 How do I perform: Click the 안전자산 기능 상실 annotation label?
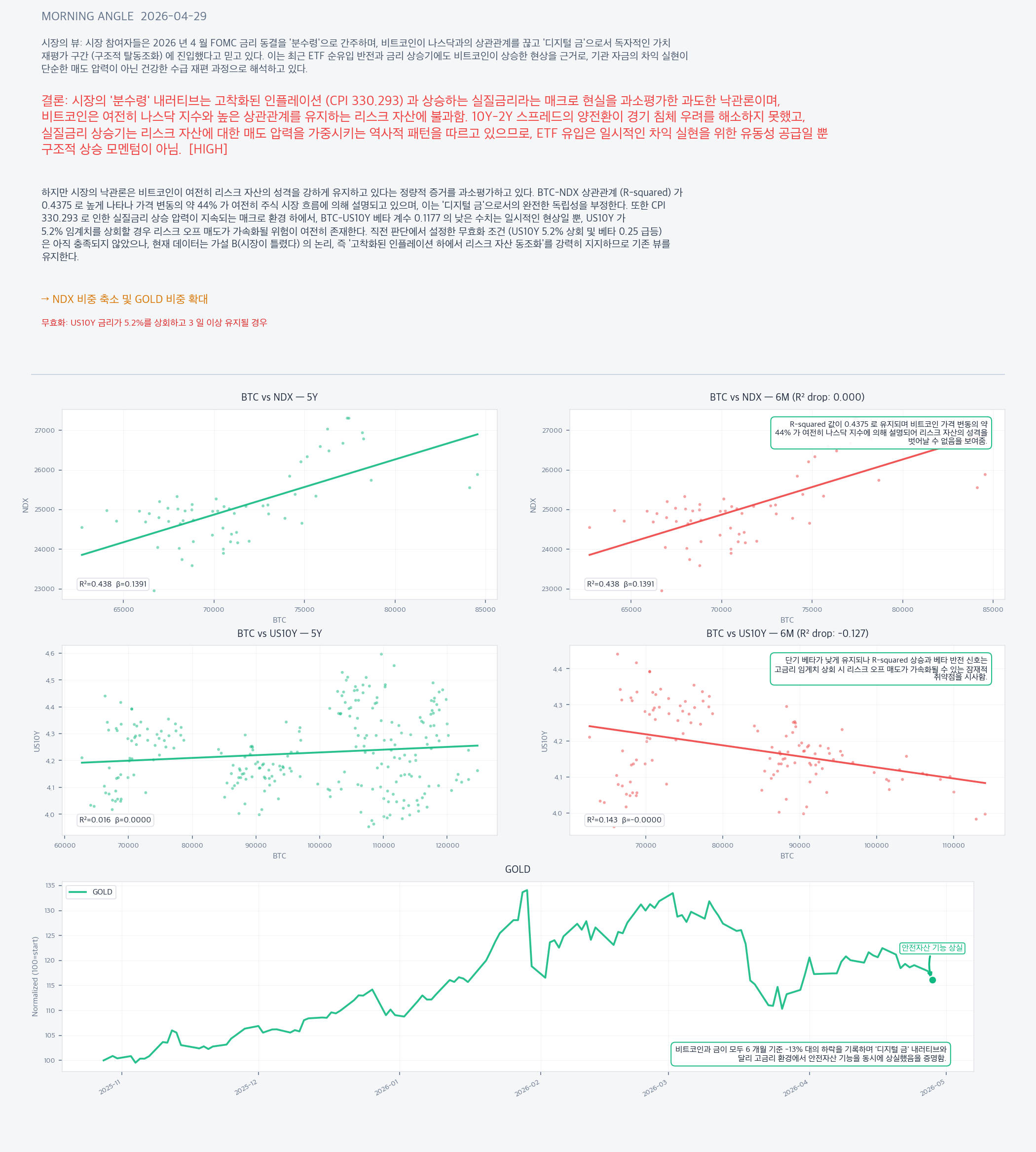pos(932,948)
